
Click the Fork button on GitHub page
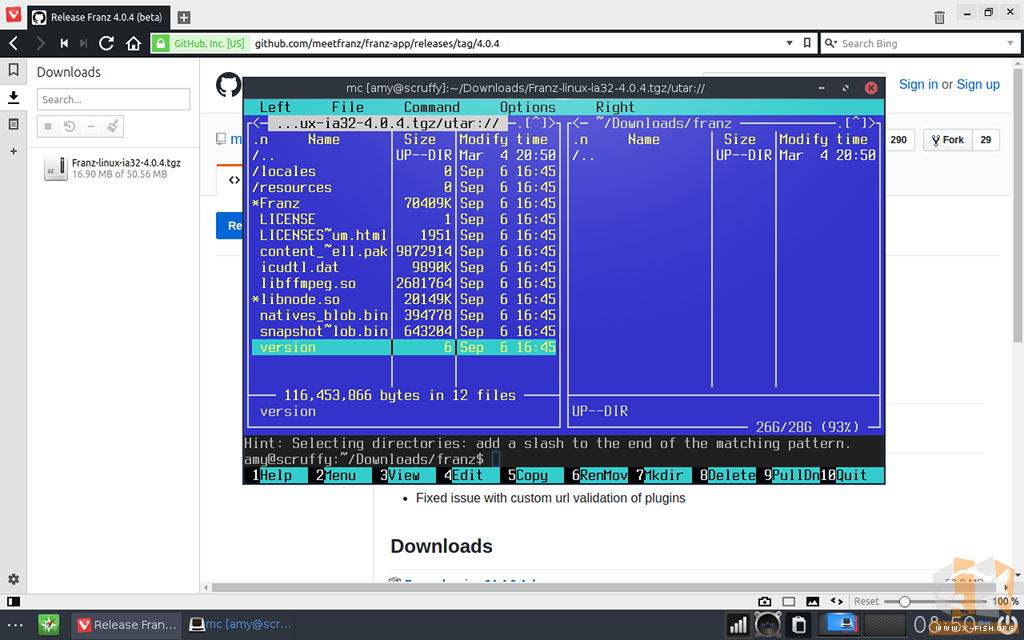tap(948, 140)
